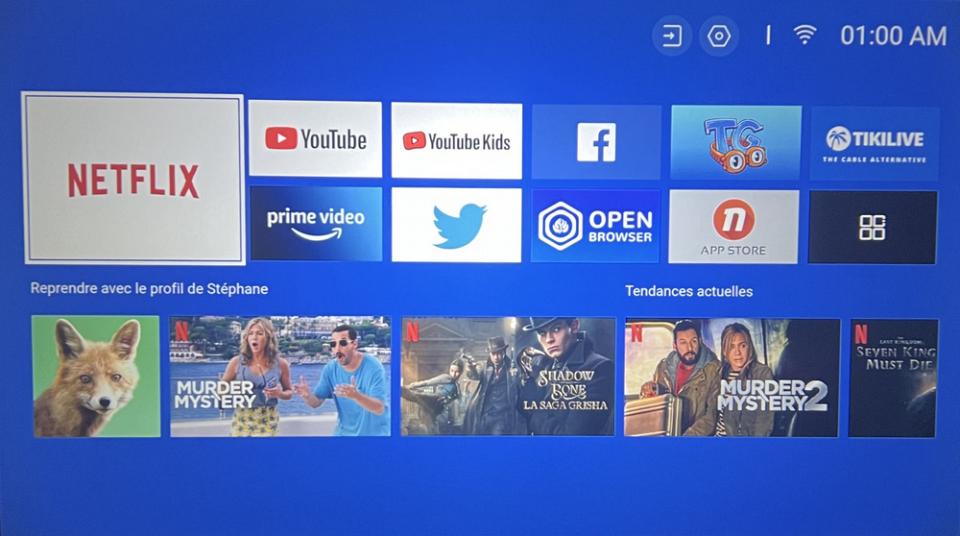Viewport: 960px width, 536px height.
Task: Open the Twitter bird app
Action: tap(457, 225)
